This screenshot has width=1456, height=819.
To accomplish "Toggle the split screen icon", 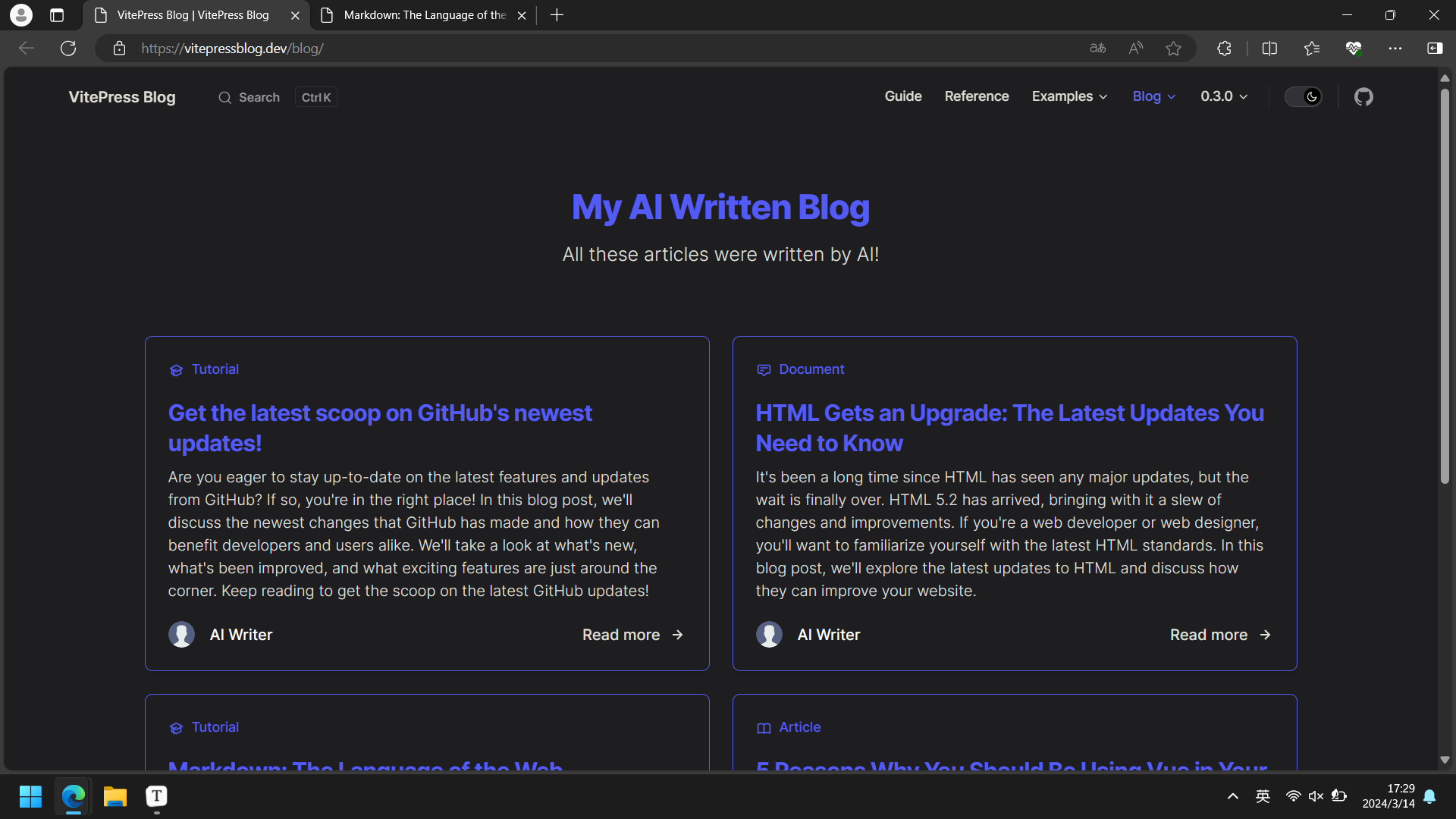I will coord(1269,49).
